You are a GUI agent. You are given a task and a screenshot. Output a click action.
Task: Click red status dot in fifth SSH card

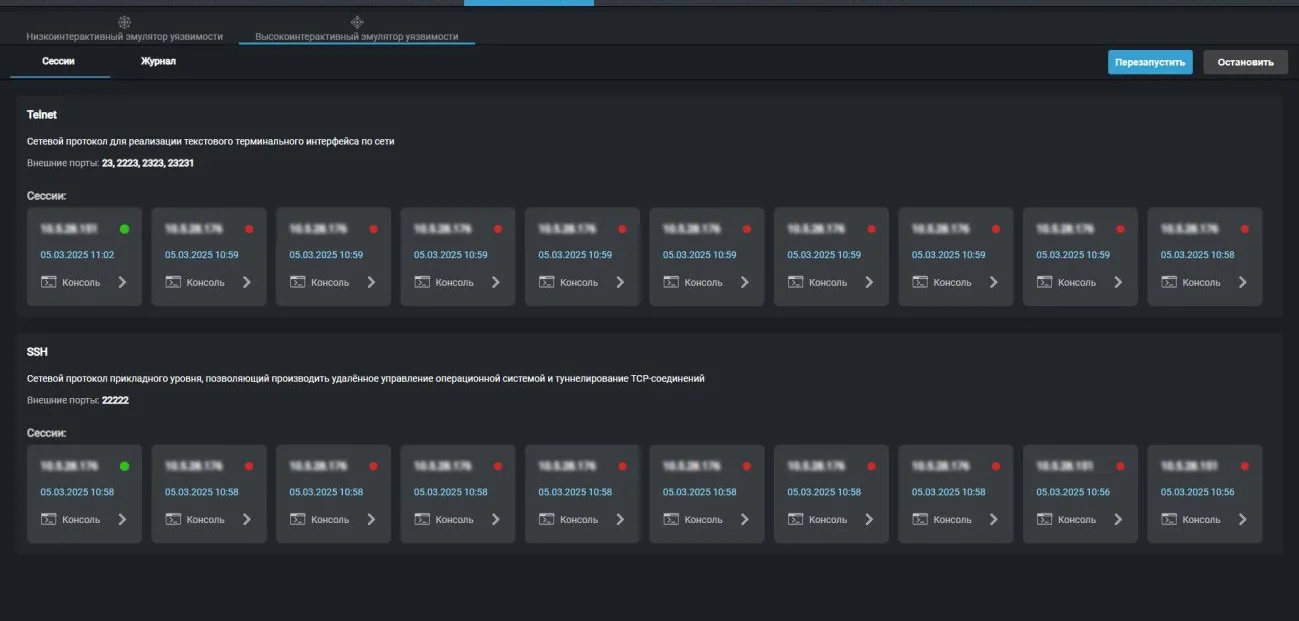coord(622,466)
